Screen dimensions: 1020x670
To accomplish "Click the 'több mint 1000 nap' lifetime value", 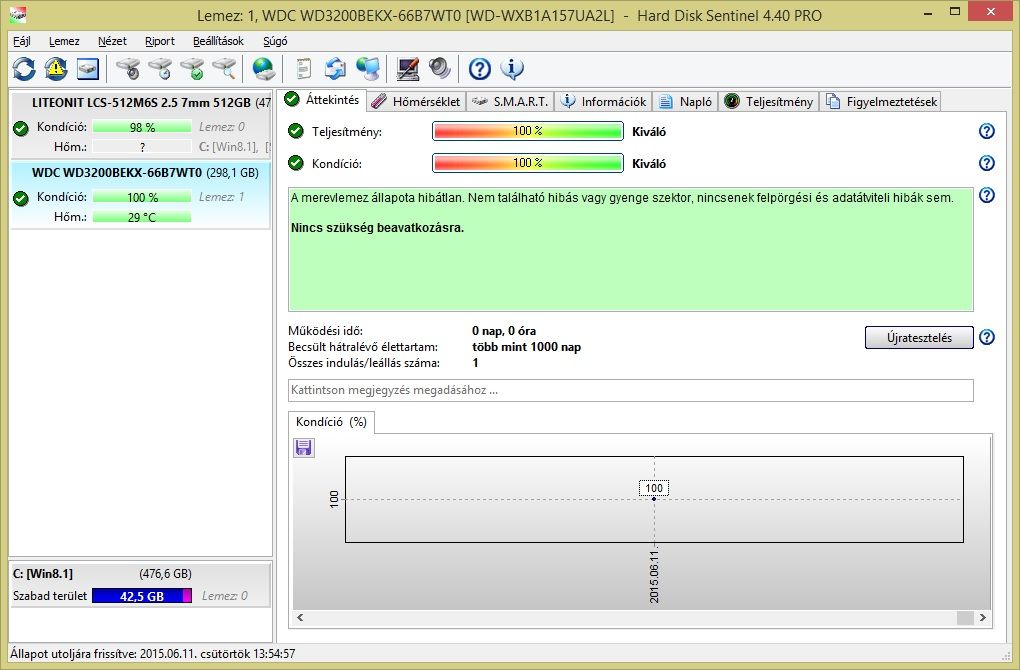I will 526,347.
